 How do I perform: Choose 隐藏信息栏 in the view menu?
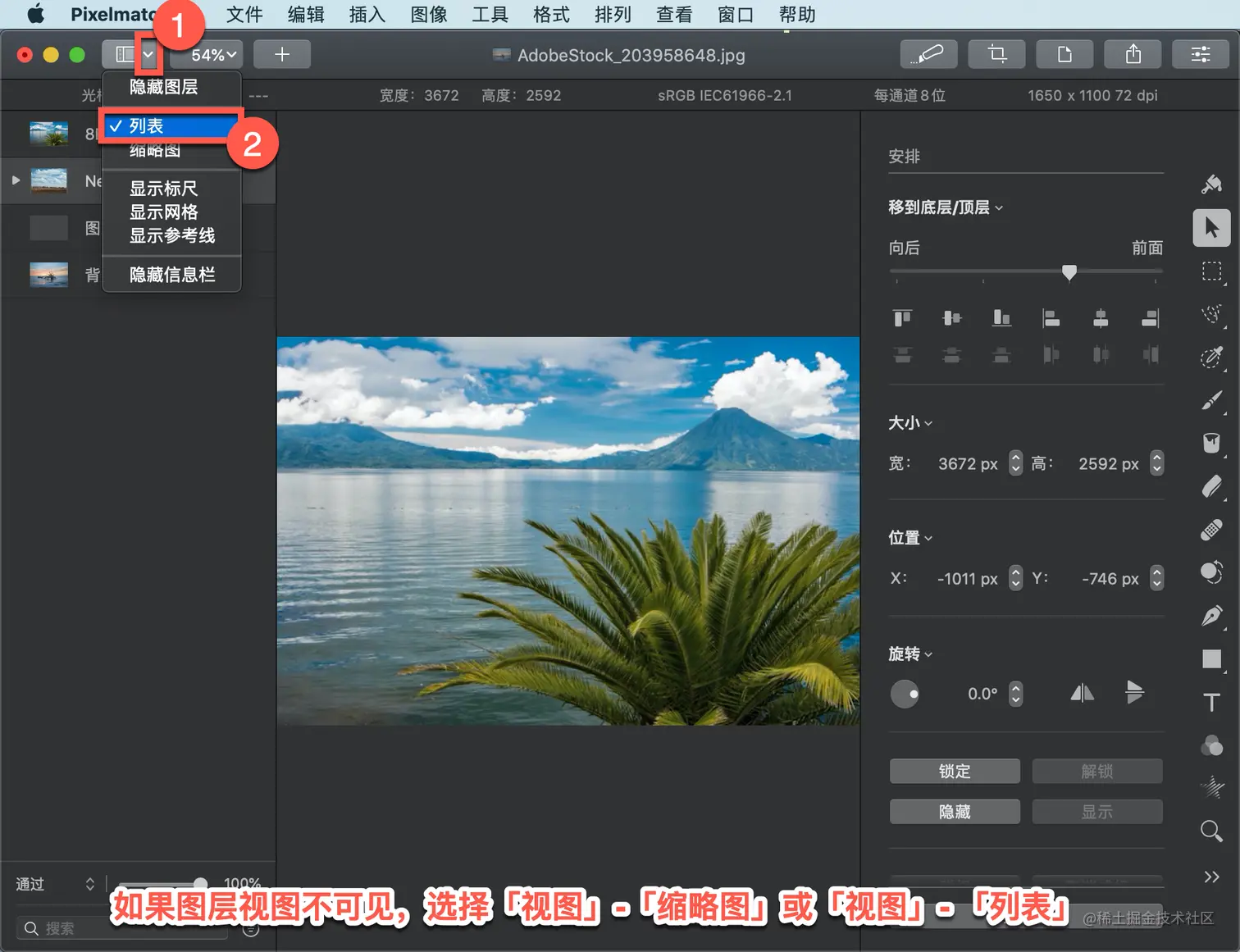171,275
